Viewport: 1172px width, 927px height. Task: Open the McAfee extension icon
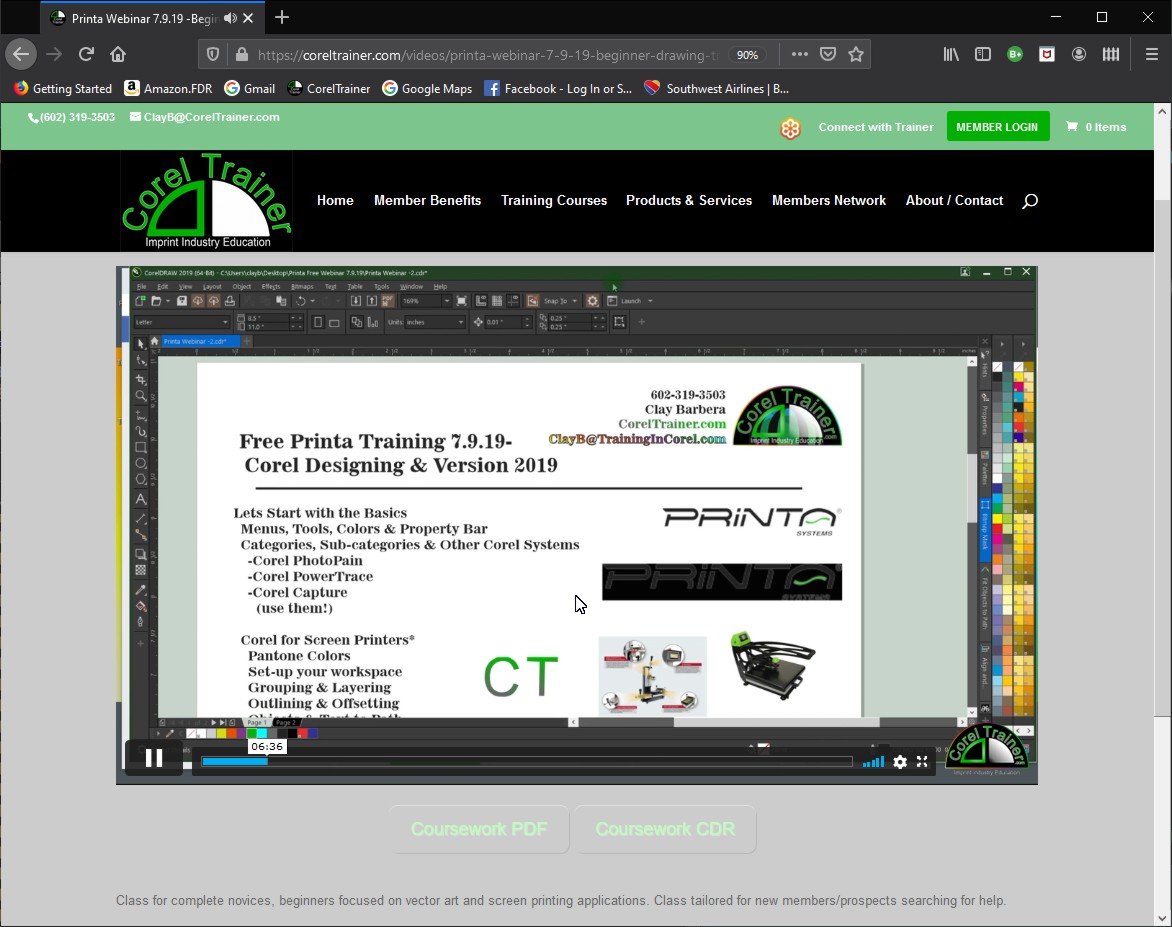pyautogui.click(x=1046, y=54)
